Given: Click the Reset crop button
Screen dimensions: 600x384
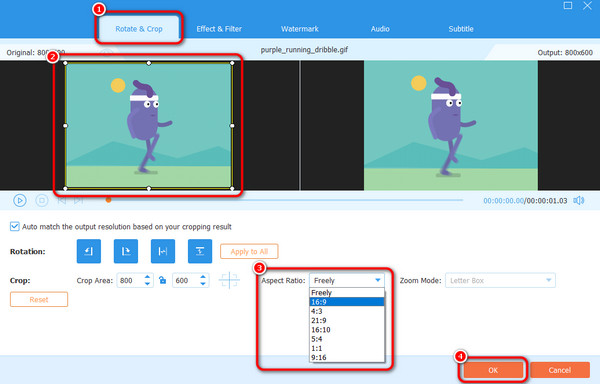Looking at the screenshot, I should 39,299.
